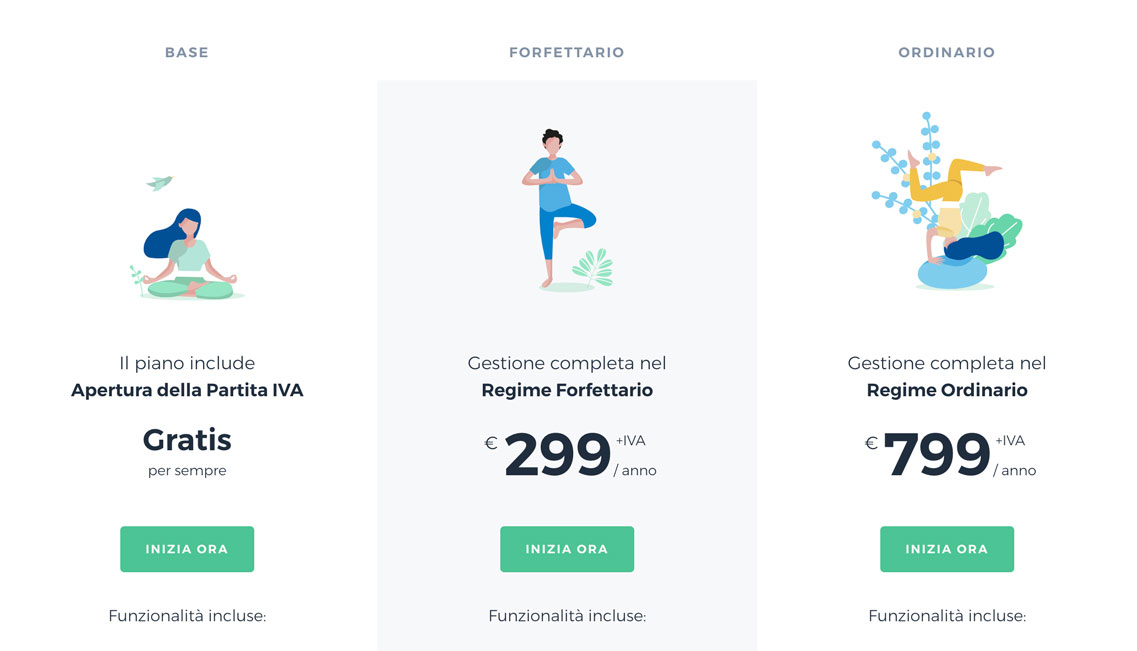Click the euro symbol before 299
The image size is (1137, 651).
tap(491, 443)
